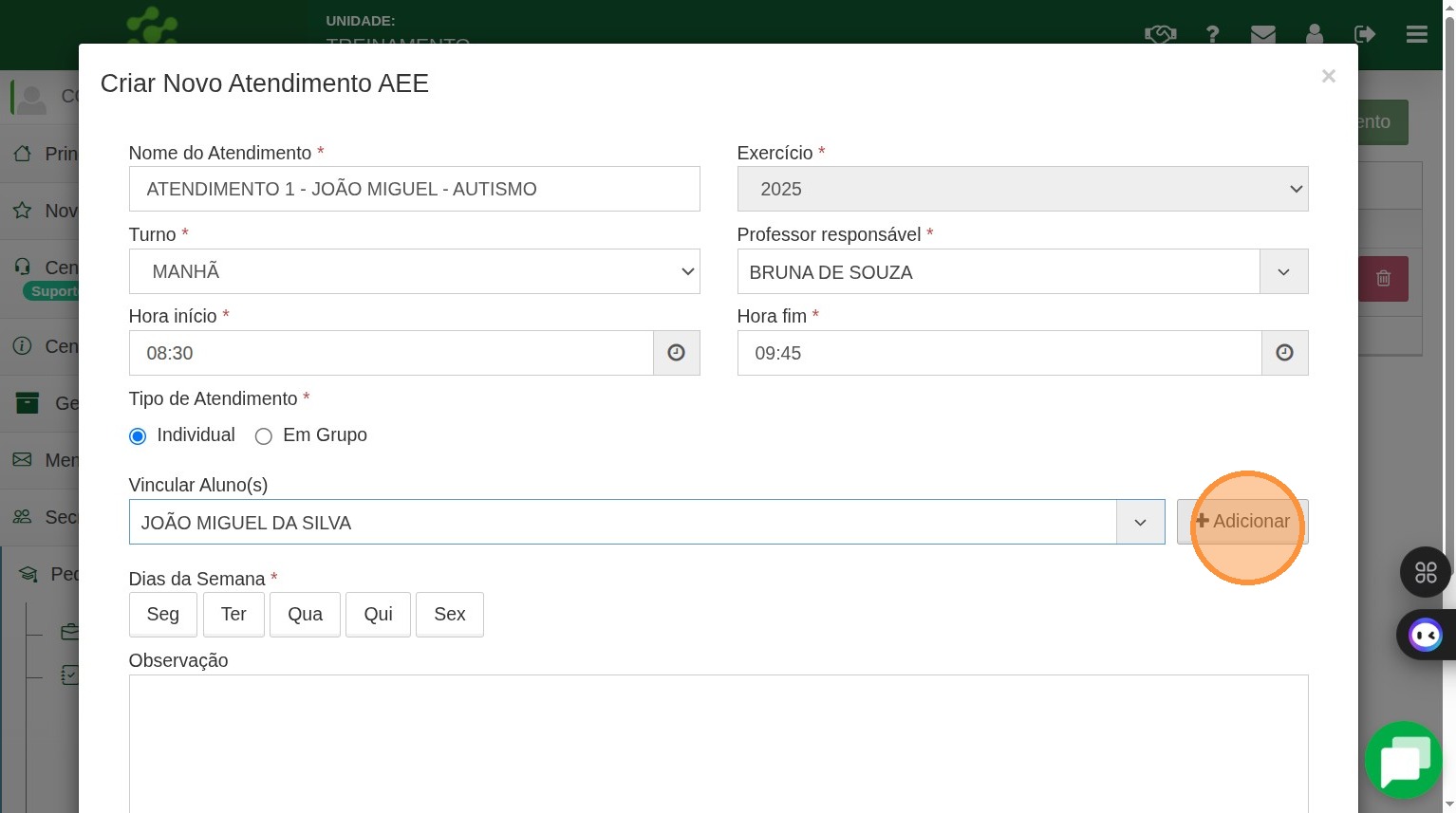The width and height of the screenshot is (1456, 813).
Task: Click the handshake icon in top bar
Action: (x=1160, y=34)
